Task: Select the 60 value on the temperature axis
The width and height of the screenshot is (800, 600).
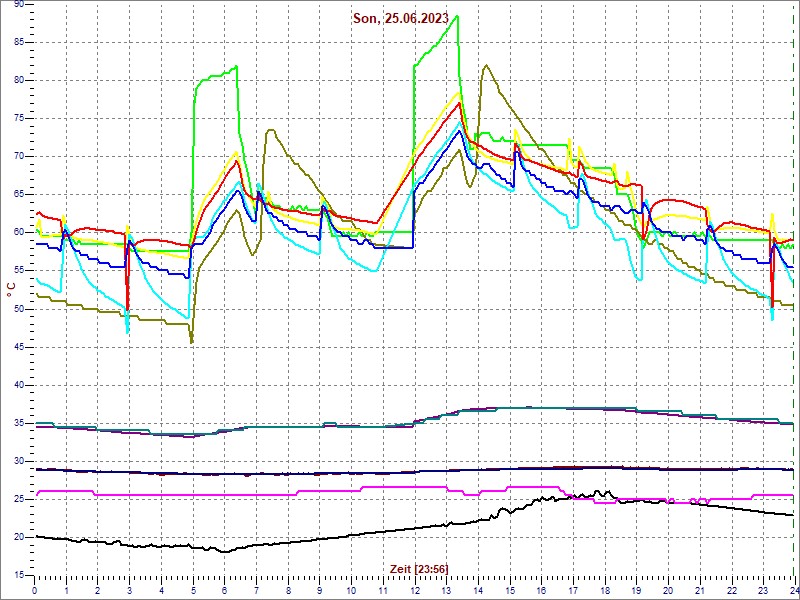Action: [19, 233]
